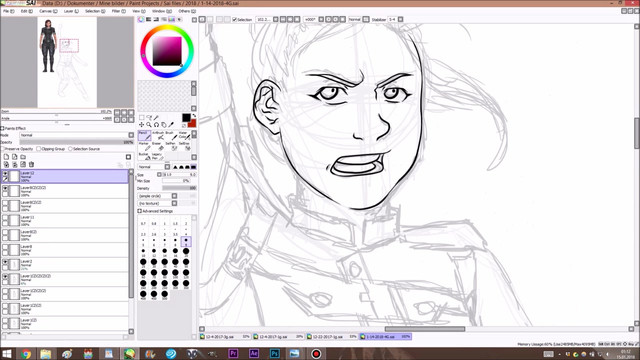The height and width of the screenshot is (360, 640).
Task: Adjust the brush Density slider
Action: tap(179, 188)
